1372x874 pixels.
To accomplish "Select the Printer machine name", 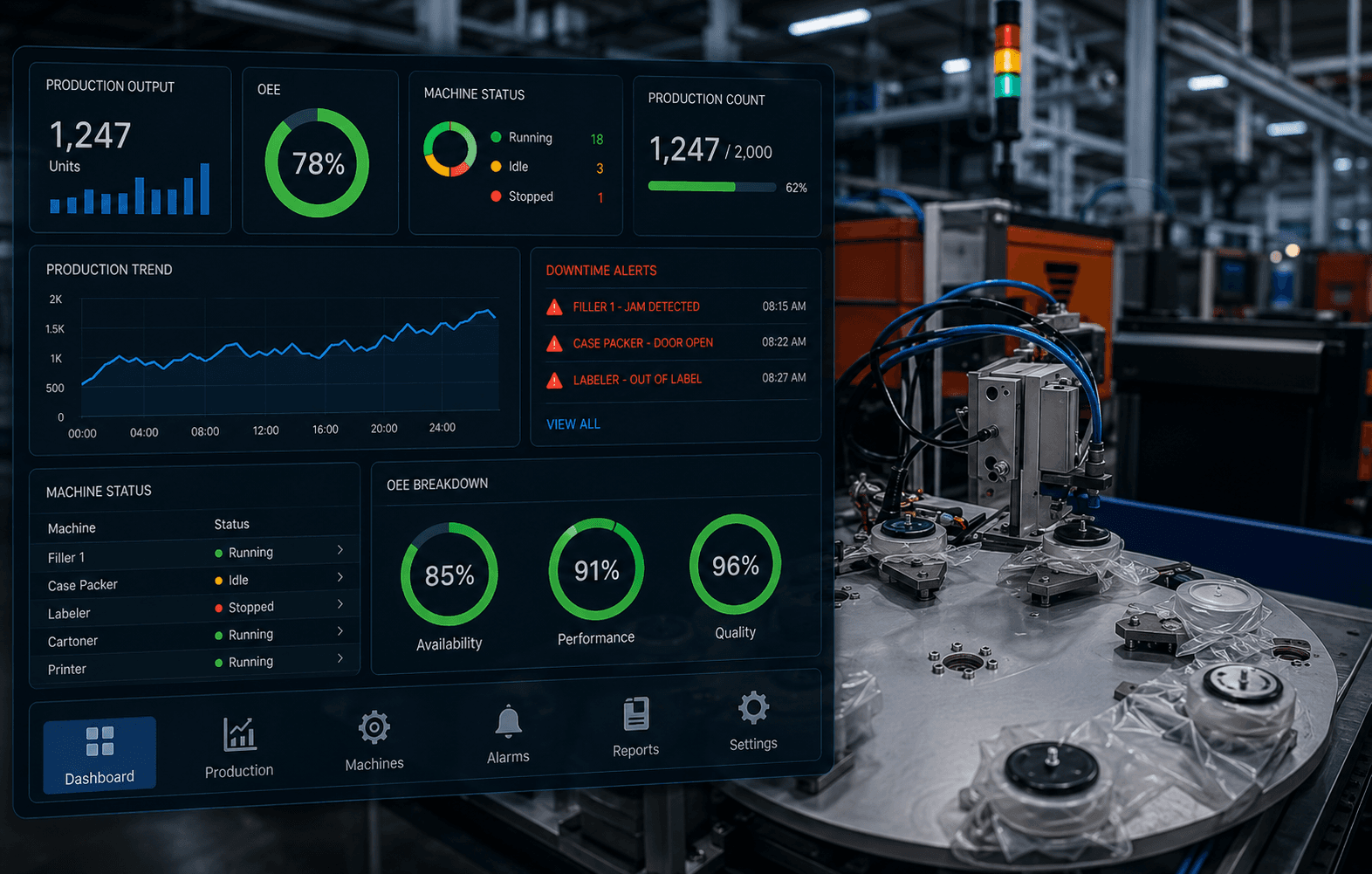I will coord(67,670).
